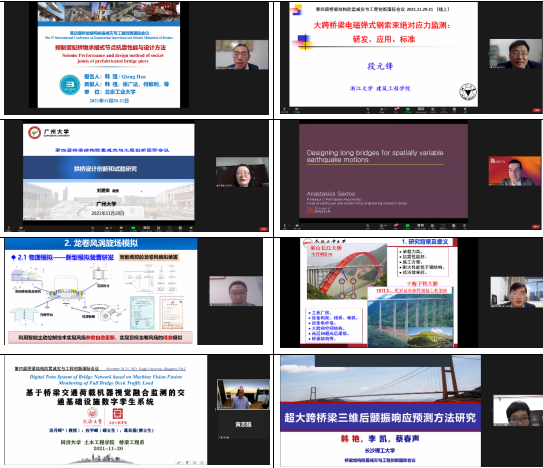
Task: Click Tongji University digital twin title slide
Action: click(x=106, y=410)
